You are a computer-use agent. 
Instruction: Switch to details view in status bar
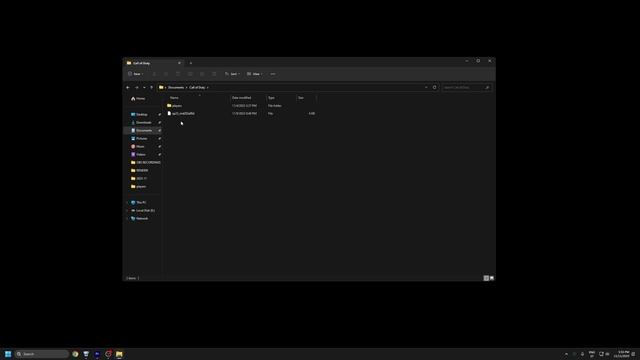(486, 278)
